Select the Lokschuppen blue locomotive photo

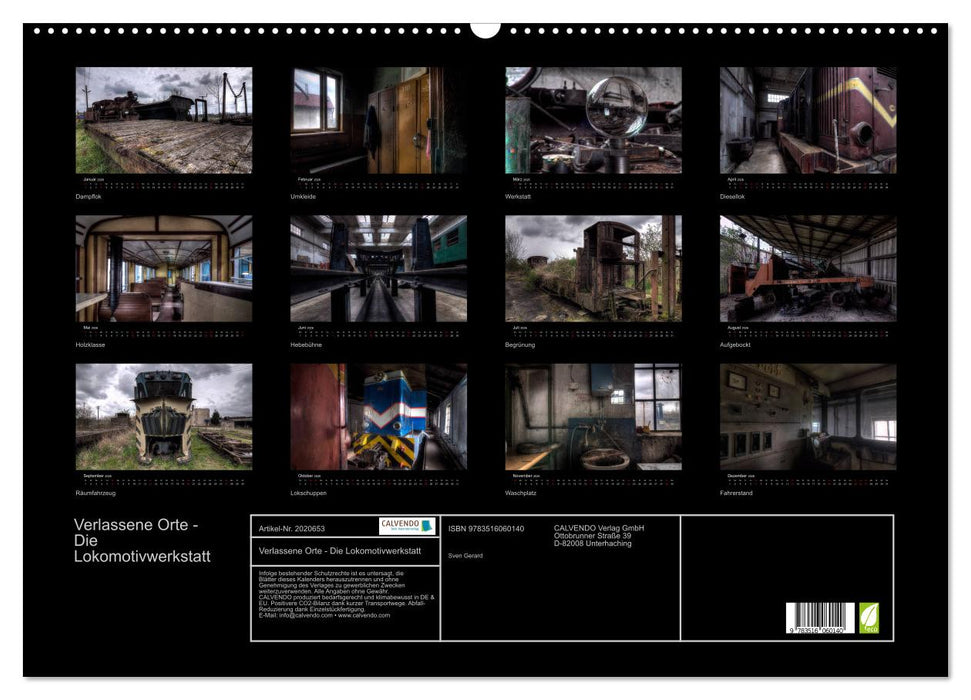click(x=378, y=416)
